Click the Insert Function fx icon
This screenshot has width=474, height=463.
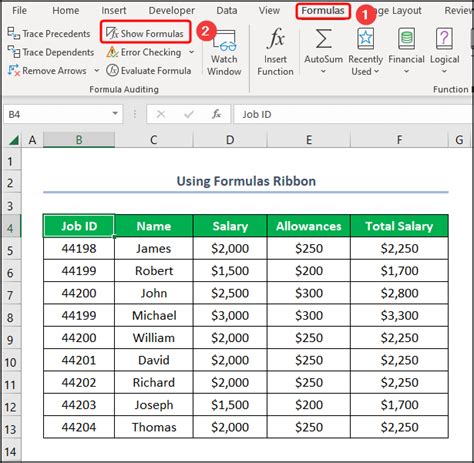(x=276, y=38)
